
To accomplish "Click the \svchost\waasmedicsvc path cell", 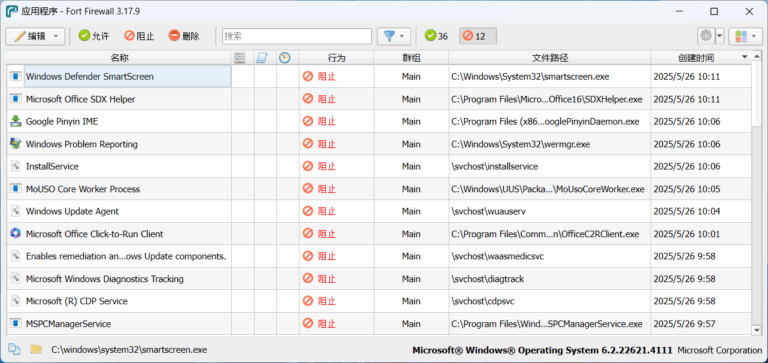I will [x=550, y=256].
